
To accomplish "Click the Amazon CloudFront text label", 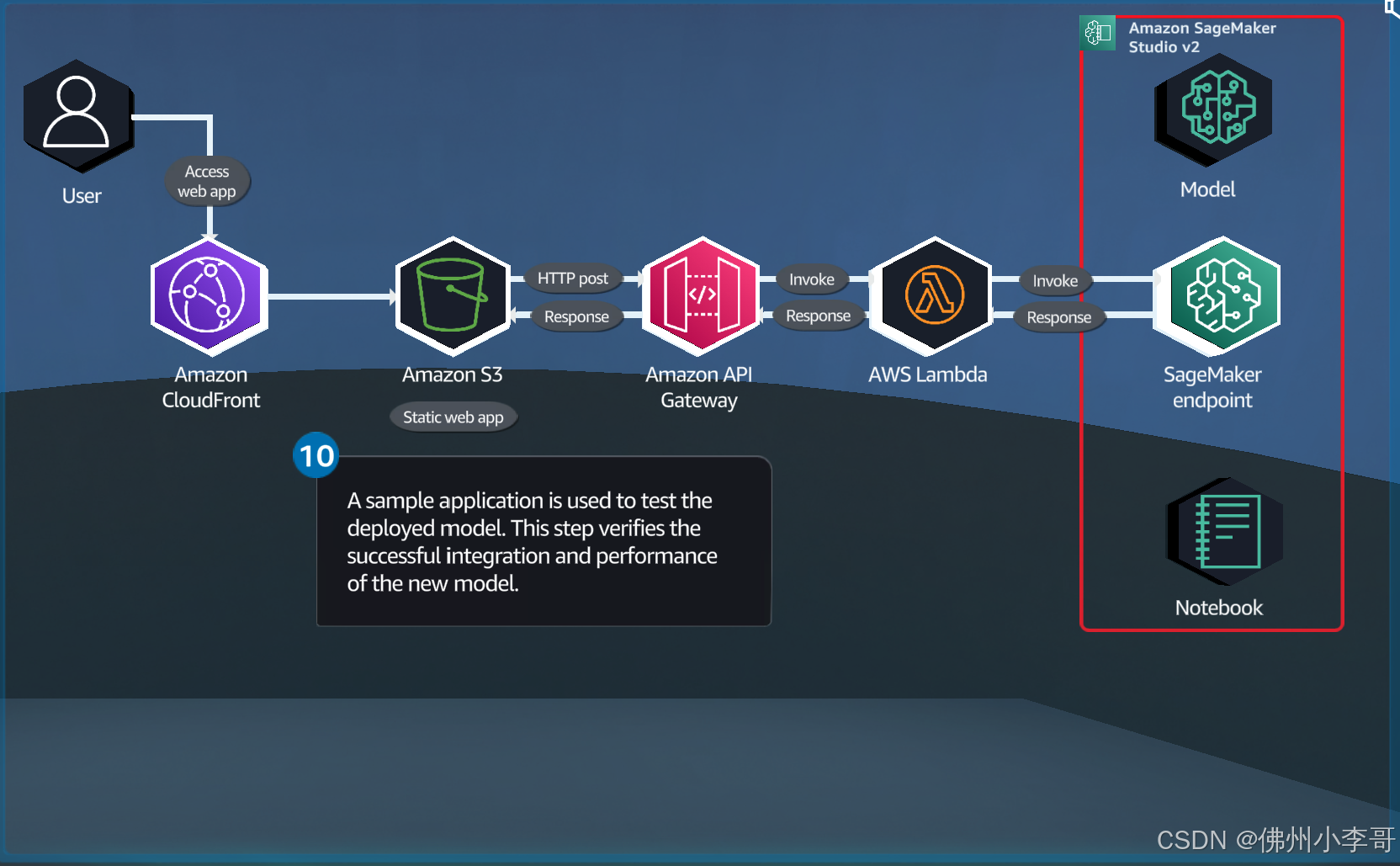I will 211,387.
